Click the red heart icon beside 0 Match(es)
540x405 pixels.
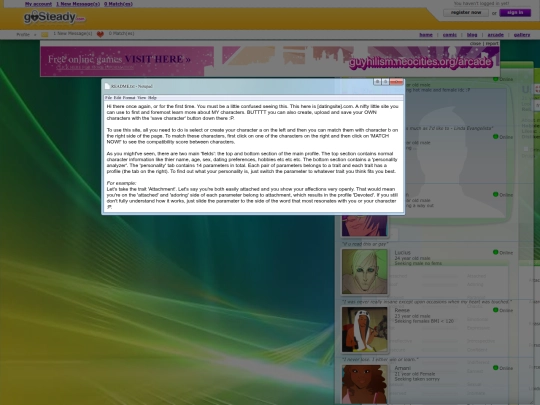(100, 34)
